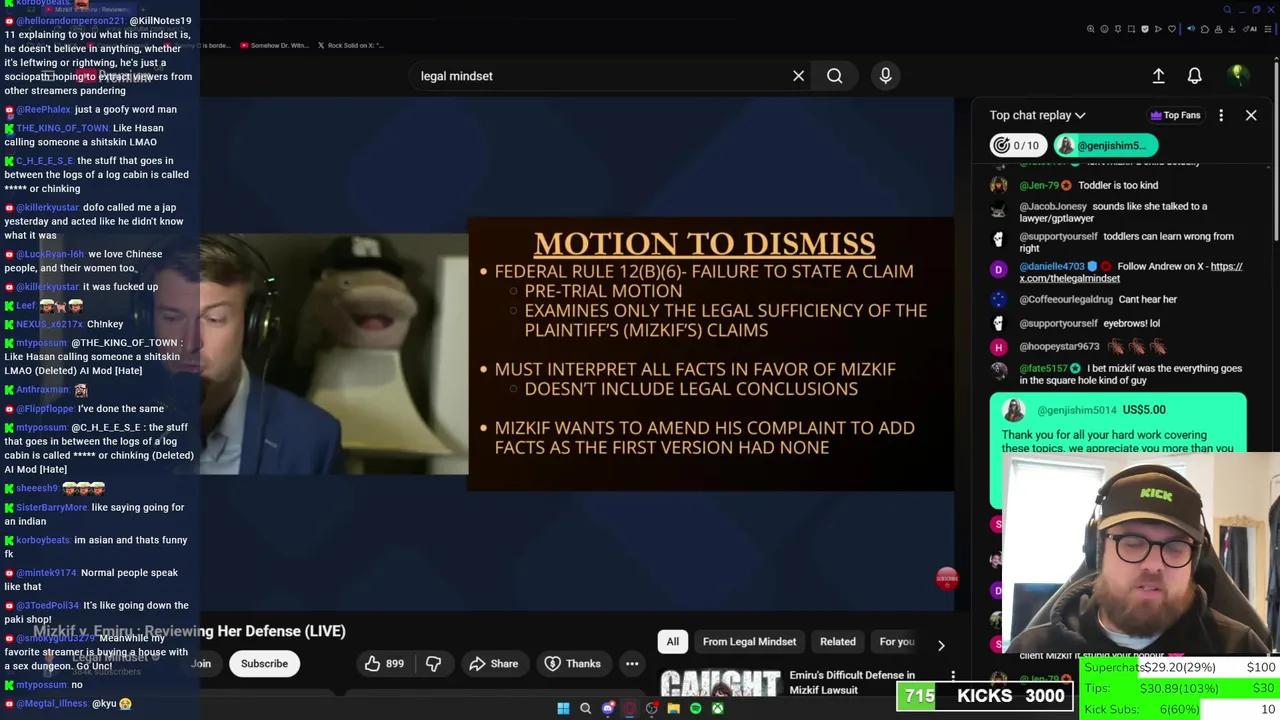
Task: Pause the Motion to Dismiss video player
Action: [x=577, y=352]
